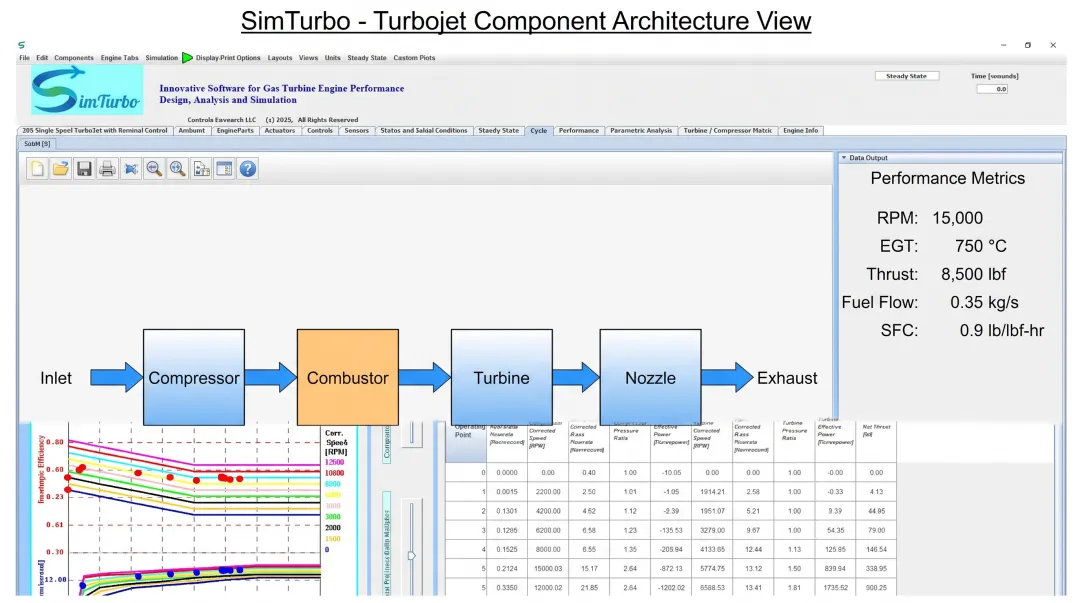This screenshot has height=603, width=1080.
Task: Click the 2000 legend entry in black
Action: coord(333,528)
